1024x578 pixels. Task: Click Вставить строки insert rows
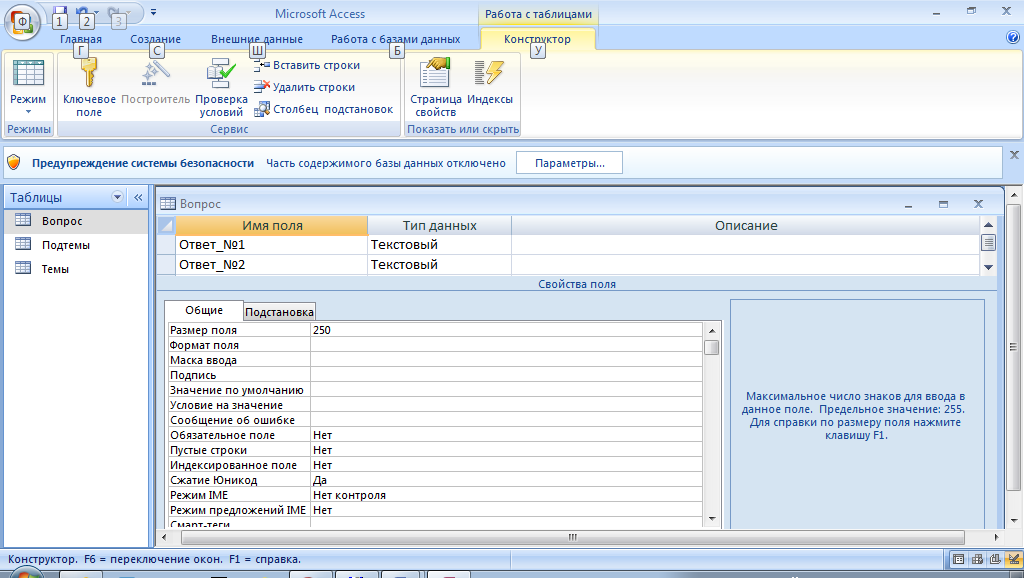coord(307,65)
